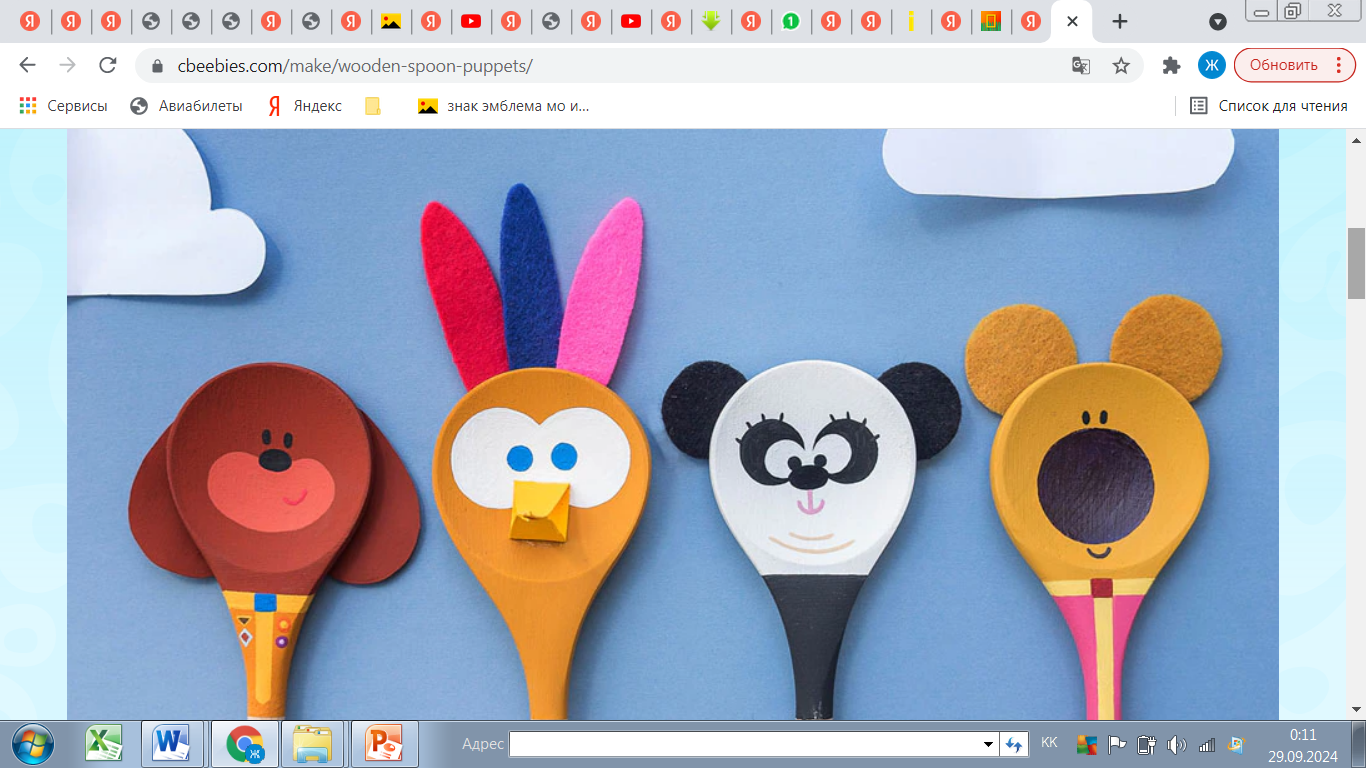Click the taskbar address refresh/go button
This screenshot has height=768, width=1366.
(1015, 744)
